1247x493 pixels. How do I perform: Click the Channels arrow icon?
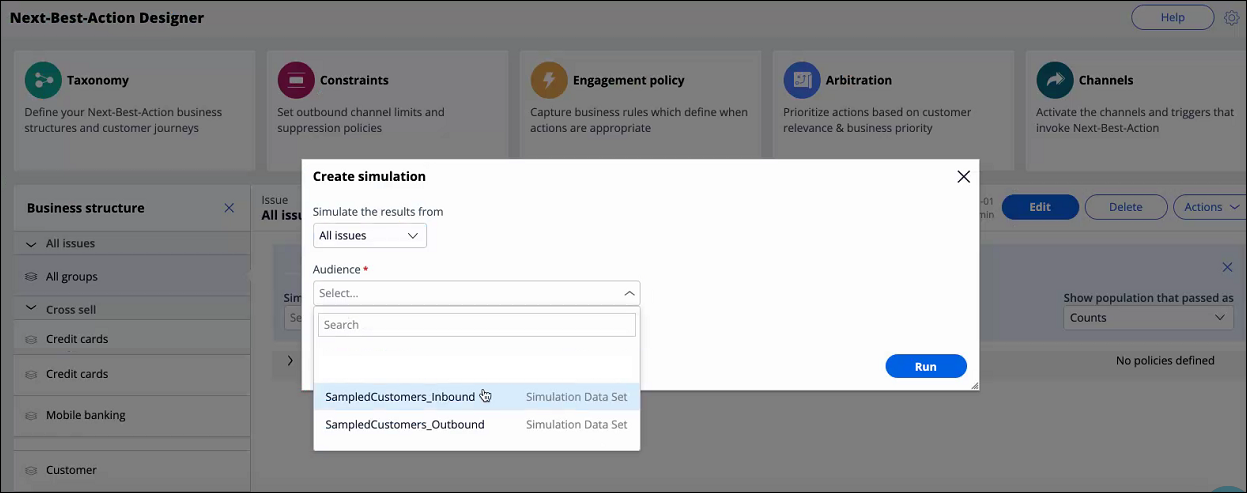point(1054,80)
